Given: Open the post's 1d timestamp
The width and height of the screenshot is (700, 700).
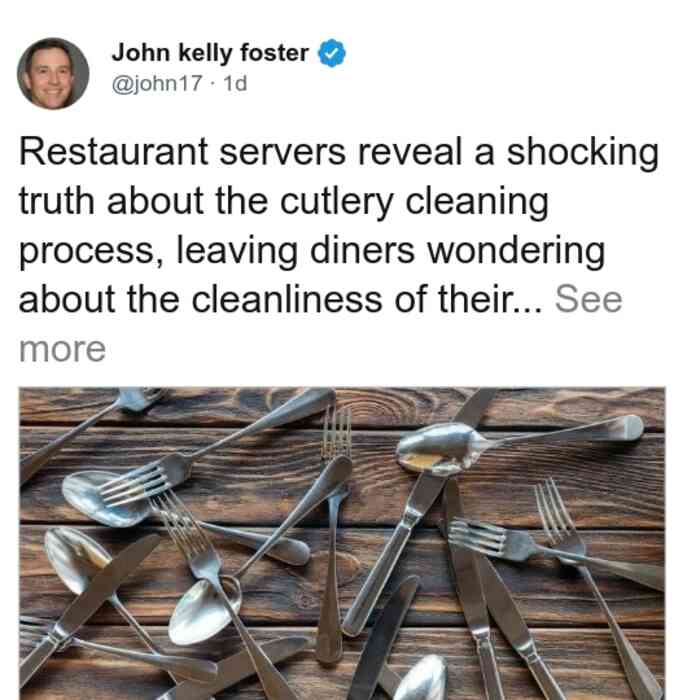Looking at the screenshot, I should tap(235, 83).
